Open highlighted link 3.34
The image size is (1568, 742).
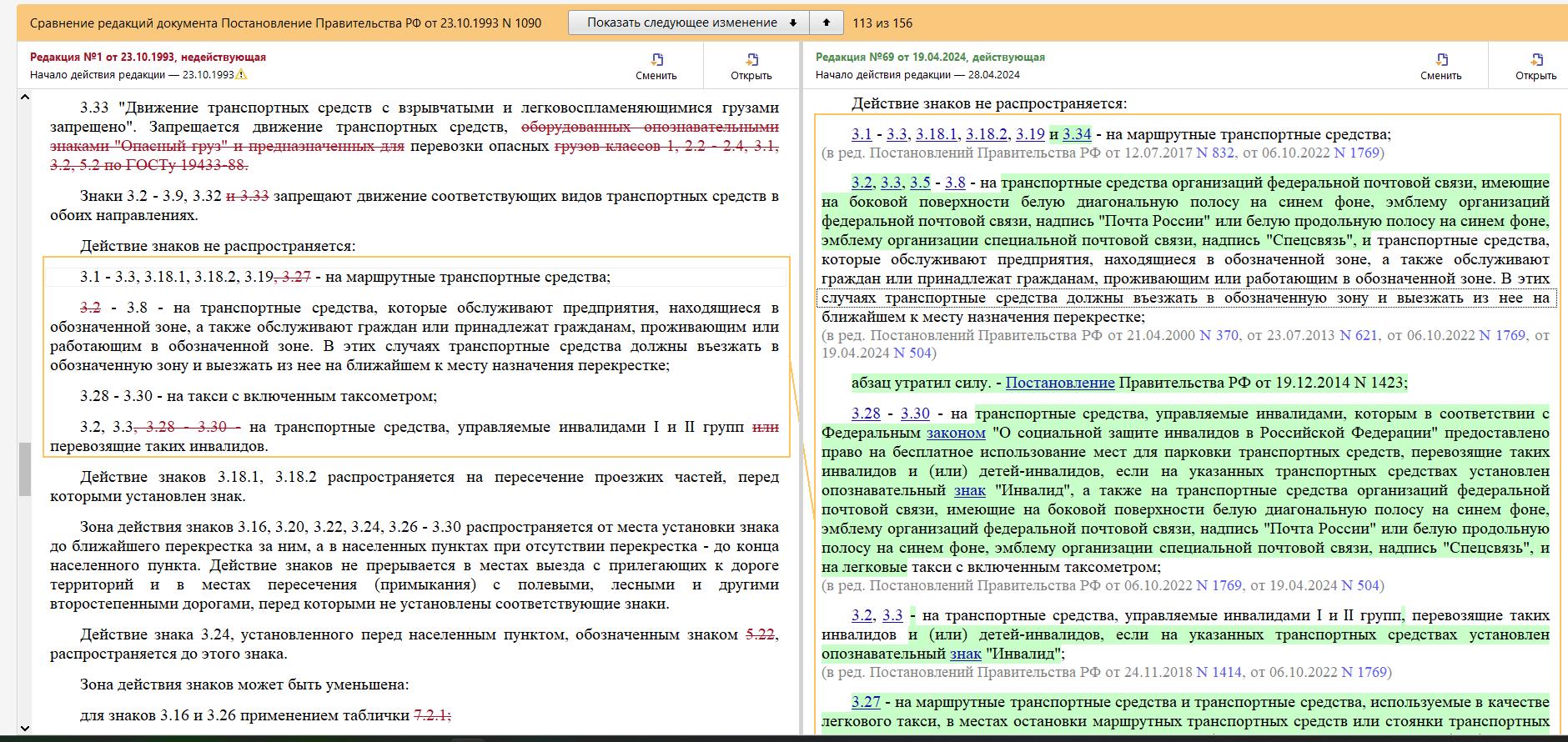pyautogui.click(x=1077, y=134)
